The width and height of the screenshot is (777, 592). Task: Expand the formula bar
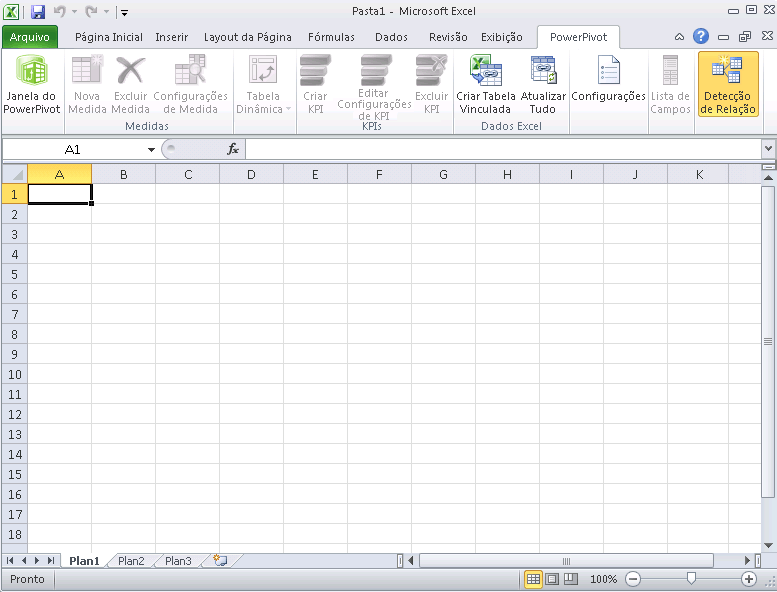(768, 148)
